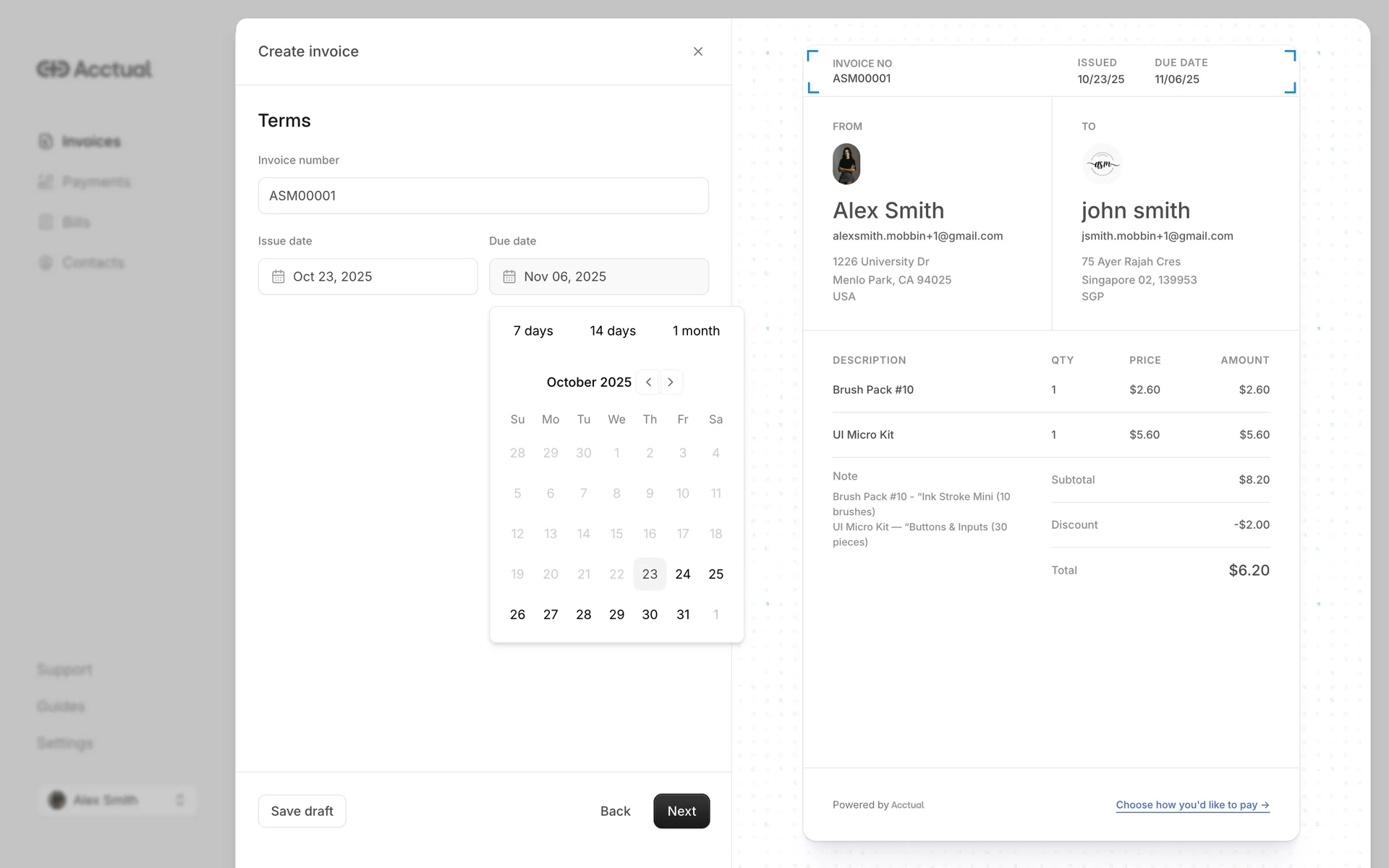1389x868 pixels.
Task: Click the Bills sidebar icon
Action: [46, 222]
